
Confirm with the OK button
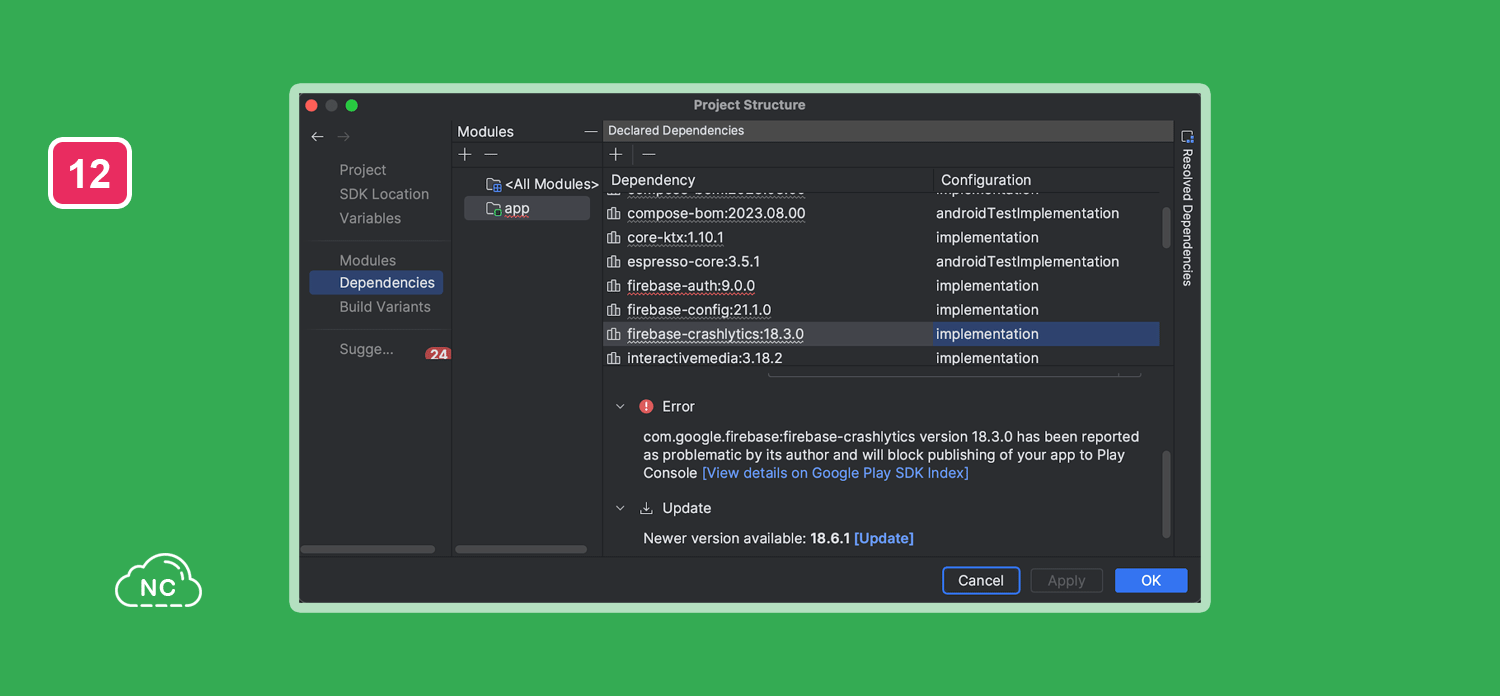coord(1151,580)
